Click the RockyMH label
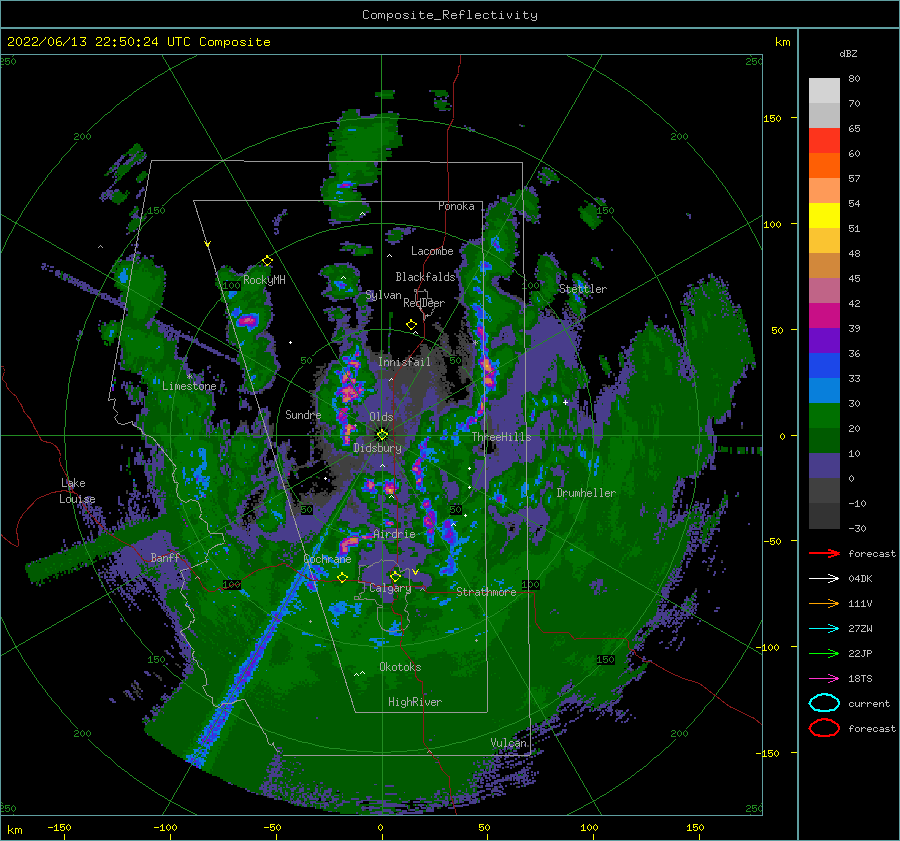The width and height of the screenshot is (900, 841). pos(264,280)
